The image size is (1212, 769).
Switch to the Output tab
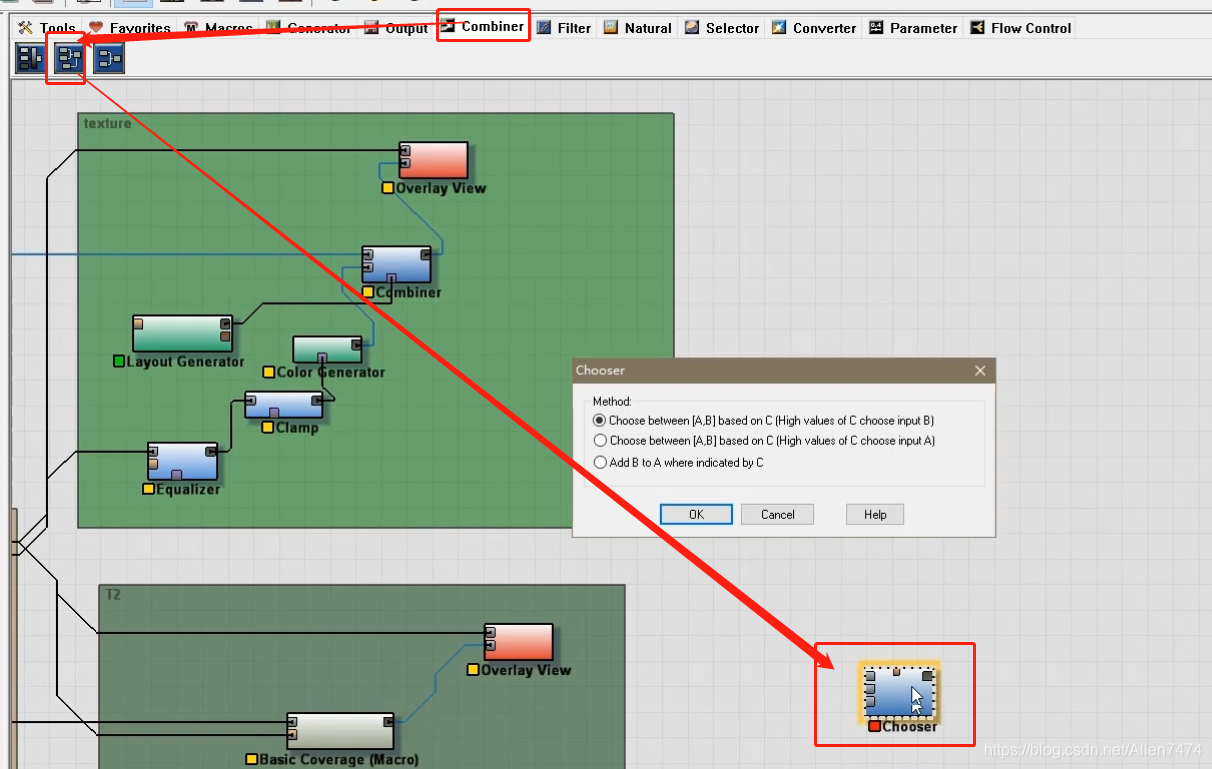click(396, 28)
